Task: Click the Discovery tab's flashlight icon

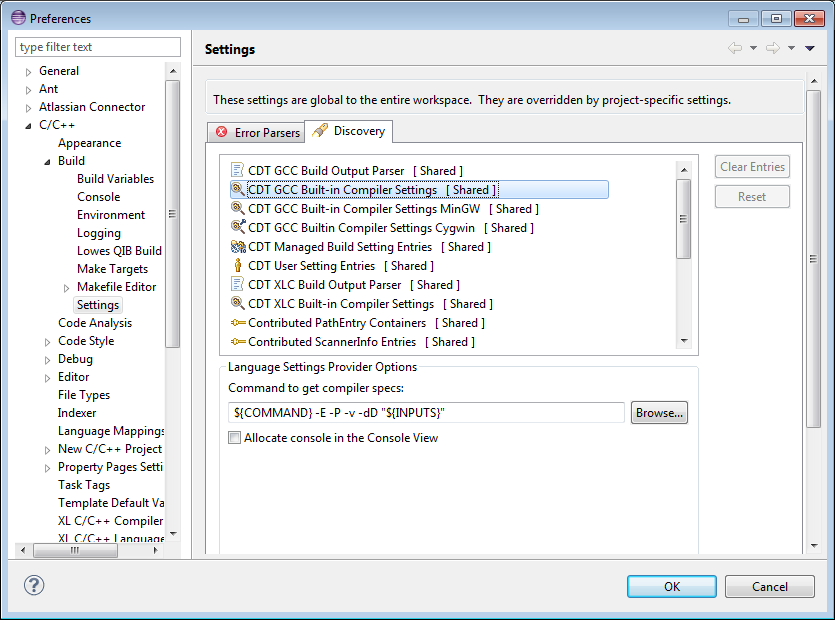Action: point(320,130)
